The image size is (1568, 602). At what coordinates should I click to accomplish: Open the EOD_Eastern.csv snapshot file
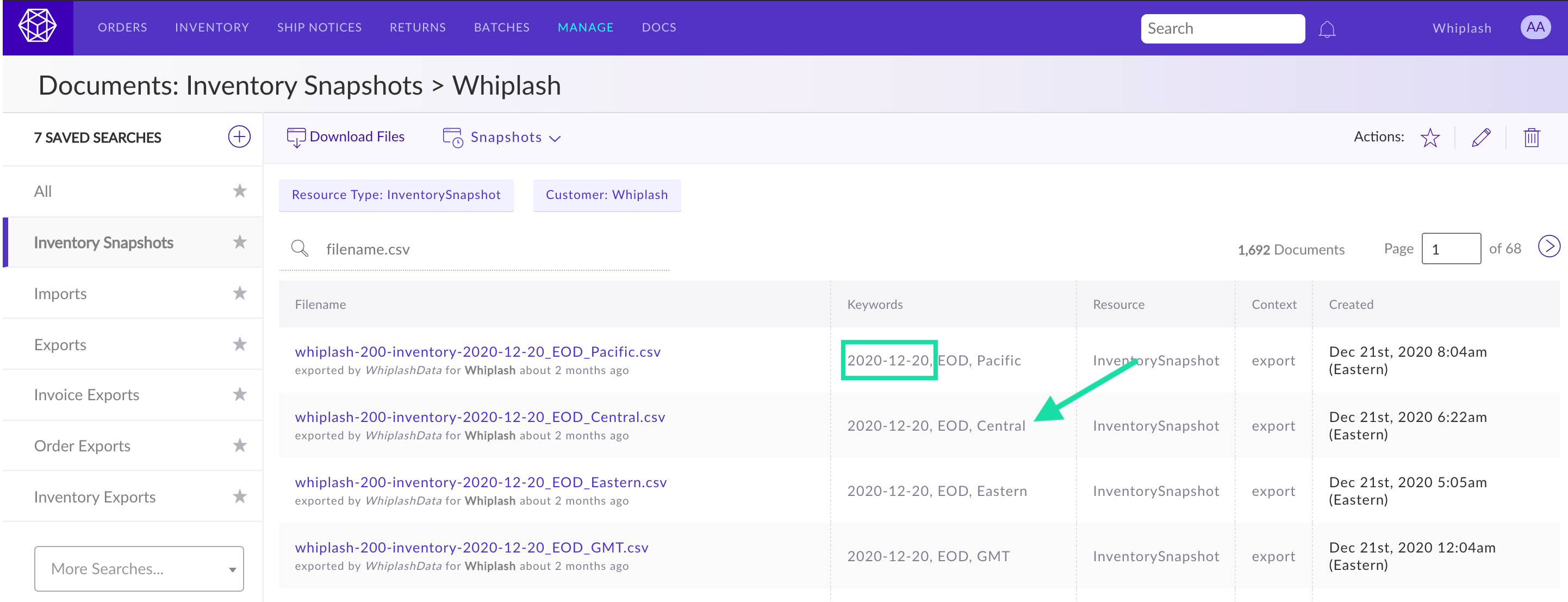(481, 482)
